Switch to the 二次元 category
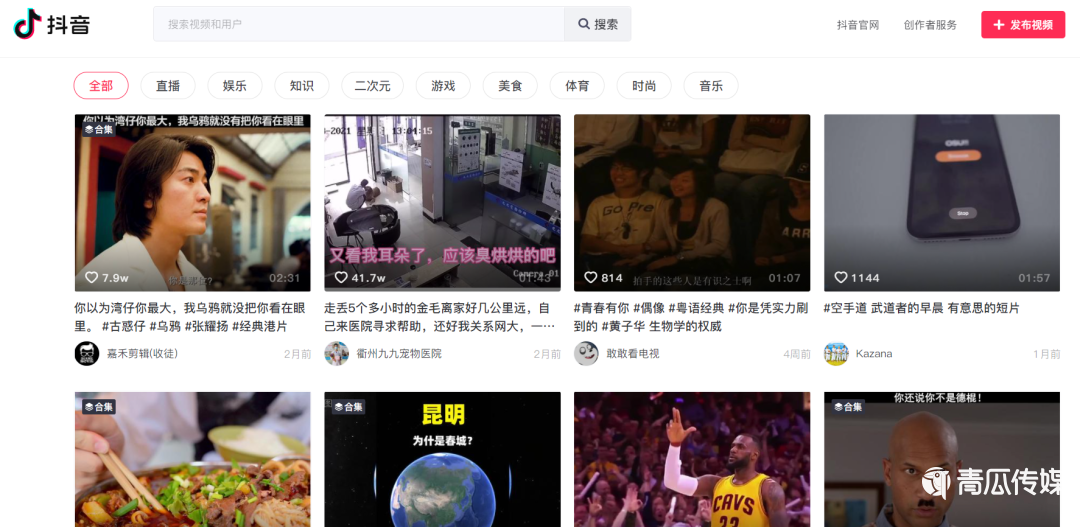 tap(373, 86)
